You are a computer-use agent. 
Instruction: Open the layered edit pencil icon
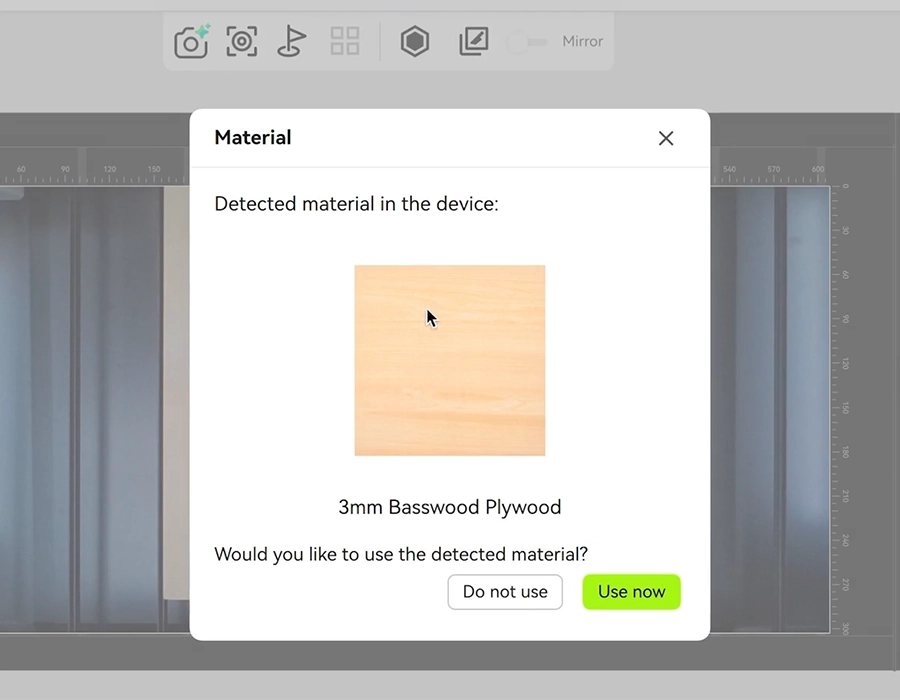click(474, 41)
